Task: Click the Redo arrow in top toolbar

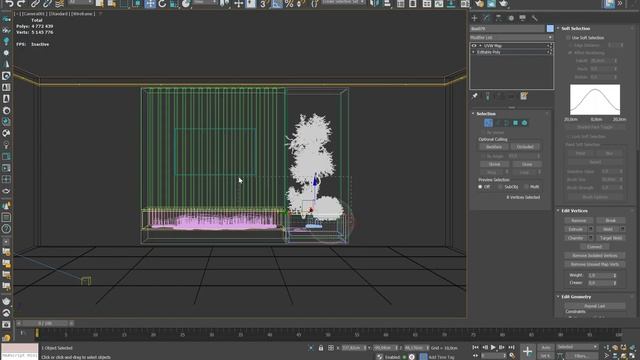Action: click(21, 4)
